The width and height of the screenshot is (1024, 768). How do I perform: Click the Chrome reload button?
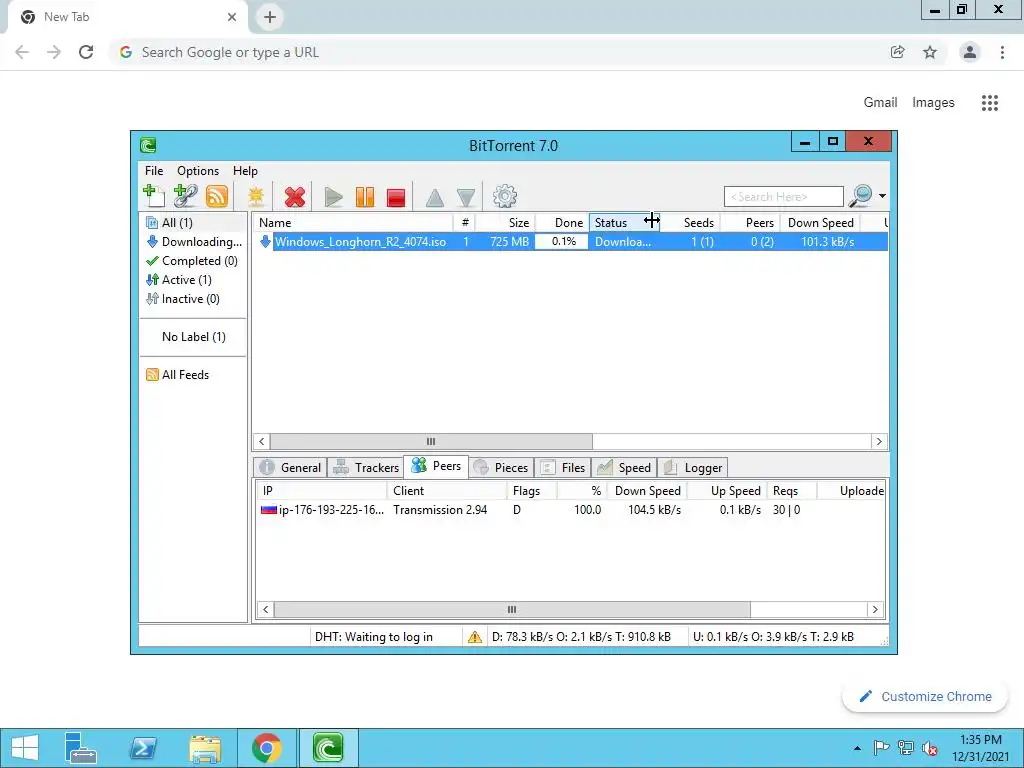click(x=86, y=52)
